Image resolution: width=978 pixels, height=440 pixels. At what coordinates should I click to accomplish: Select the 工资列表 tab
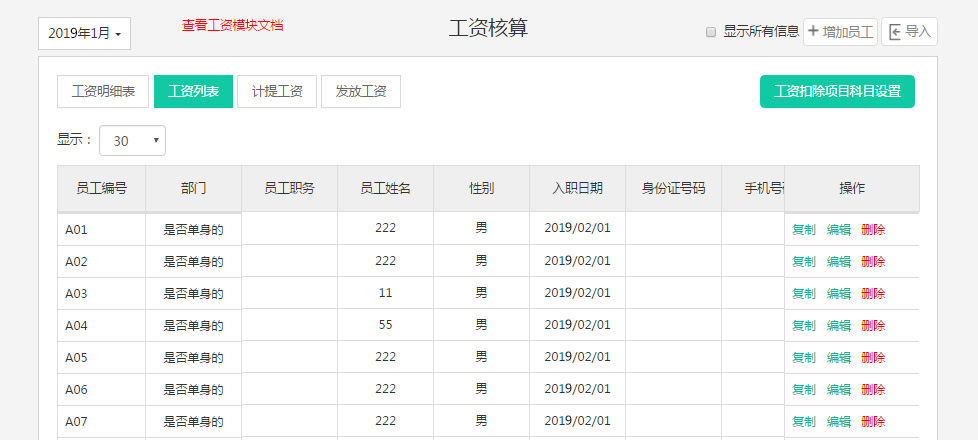pyautogui.click(x=193, y=91)
